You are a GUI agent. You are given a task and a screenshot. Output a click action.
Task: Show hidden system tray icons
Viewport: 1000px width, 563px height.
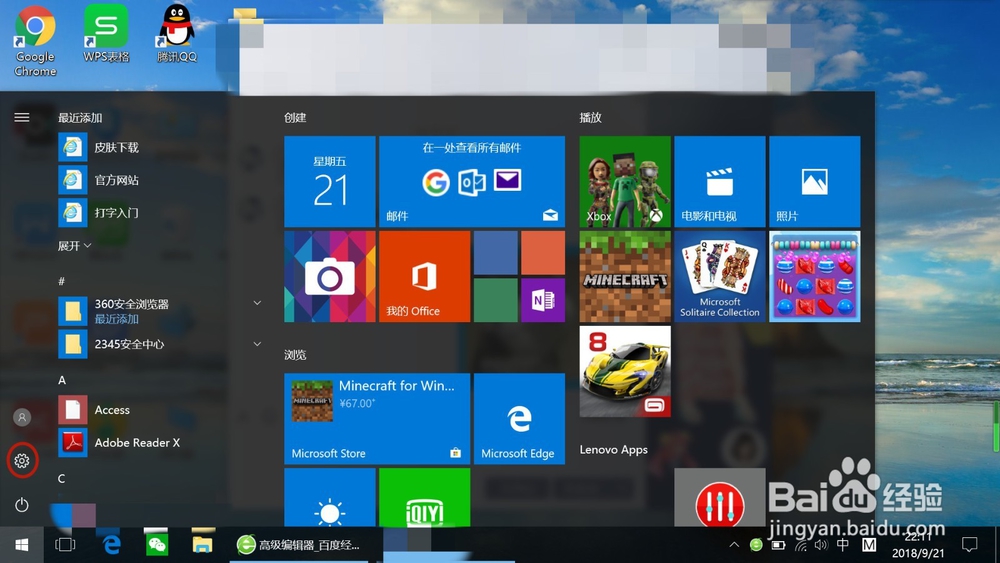pyautogui.click(x=734, y=545)
